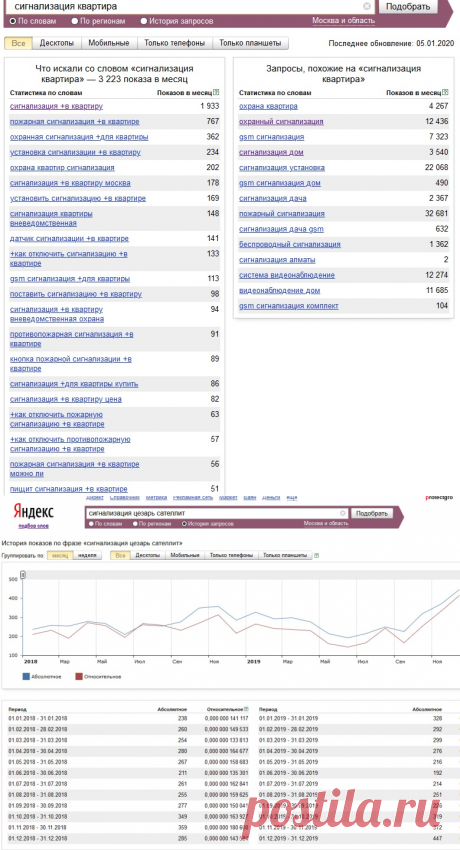Select «По регионам» radio under «цезарь сателлит» field
Image resolution: width=460 pixels, height=850 pixels.
[135, 524]
